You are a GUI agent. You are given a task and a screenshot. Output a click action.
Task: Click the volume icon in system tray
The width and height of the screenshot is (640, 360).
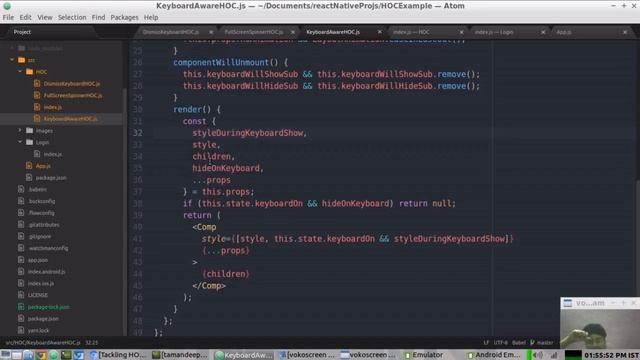tap(538, 355)
